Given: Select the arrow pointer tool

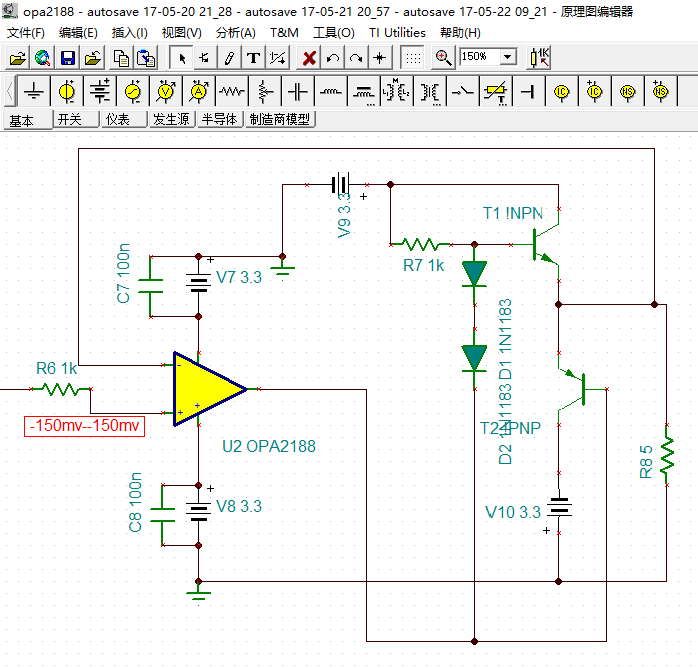Looking at the screenshot, I should (182, 58).
